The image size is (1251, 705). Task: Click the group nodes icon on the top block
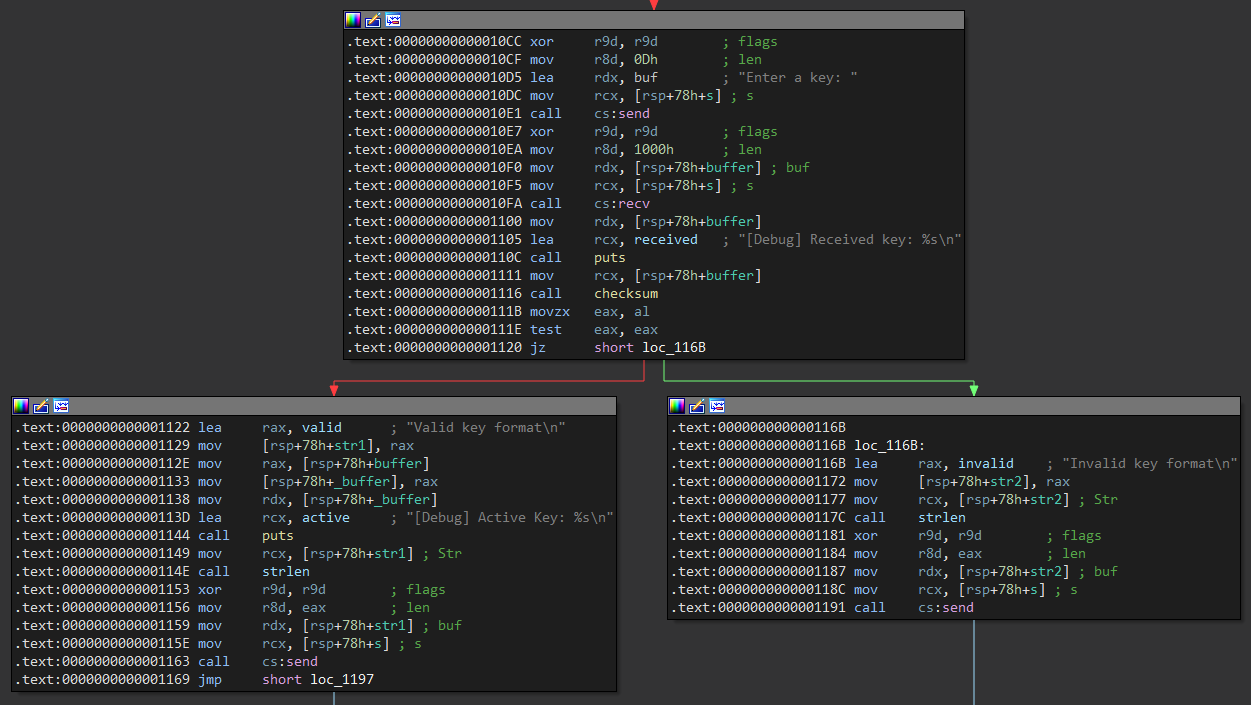393,20
